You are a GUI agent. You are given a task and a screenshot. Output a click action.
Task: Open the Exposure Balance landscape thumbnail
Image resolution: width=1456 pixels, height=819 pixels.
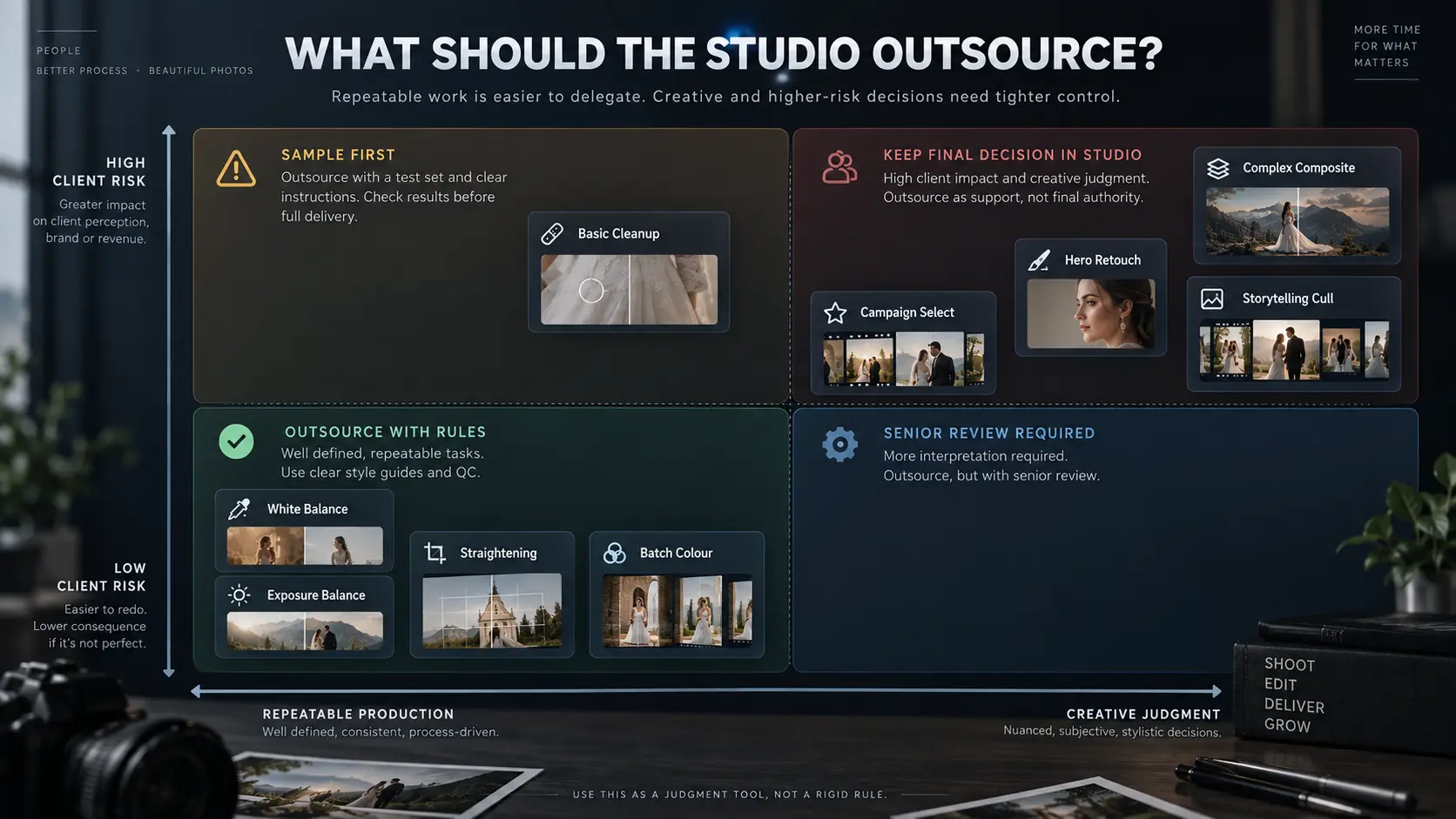(x=305, y=631)
